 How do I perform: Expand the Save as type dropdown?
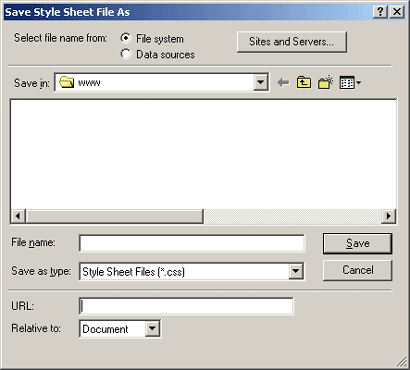296,271
